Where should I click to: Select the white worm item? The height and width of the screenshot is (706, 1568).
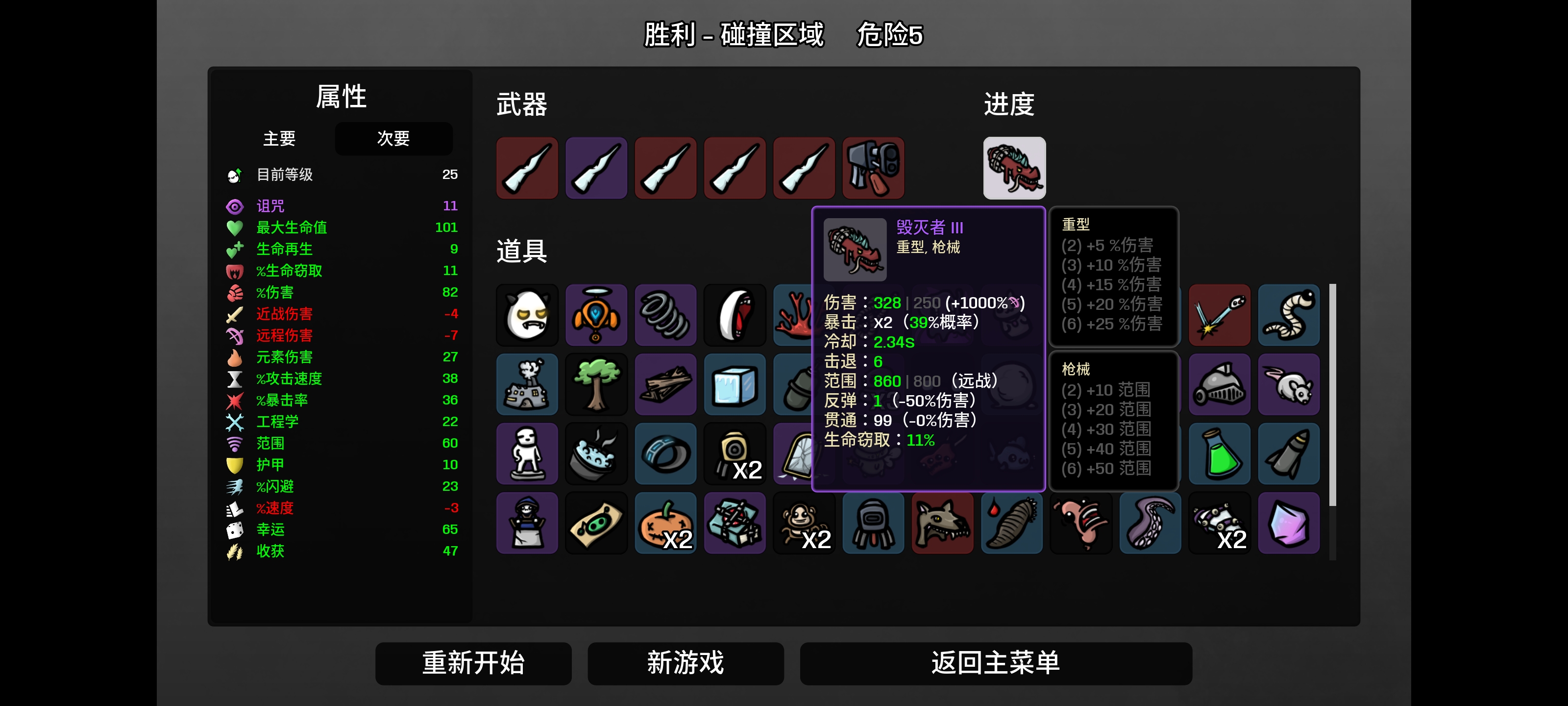pos(1289,315)
